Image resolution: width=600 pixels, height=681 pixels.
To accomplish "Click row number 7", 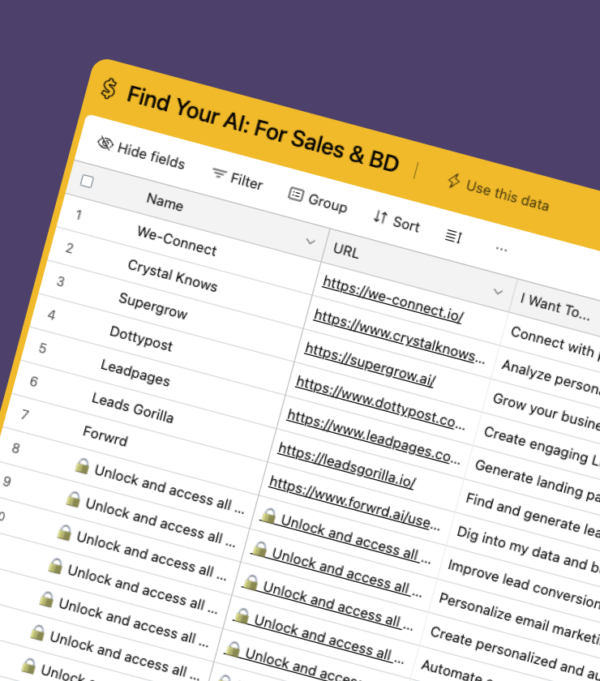I will click(x=25, y=414).
